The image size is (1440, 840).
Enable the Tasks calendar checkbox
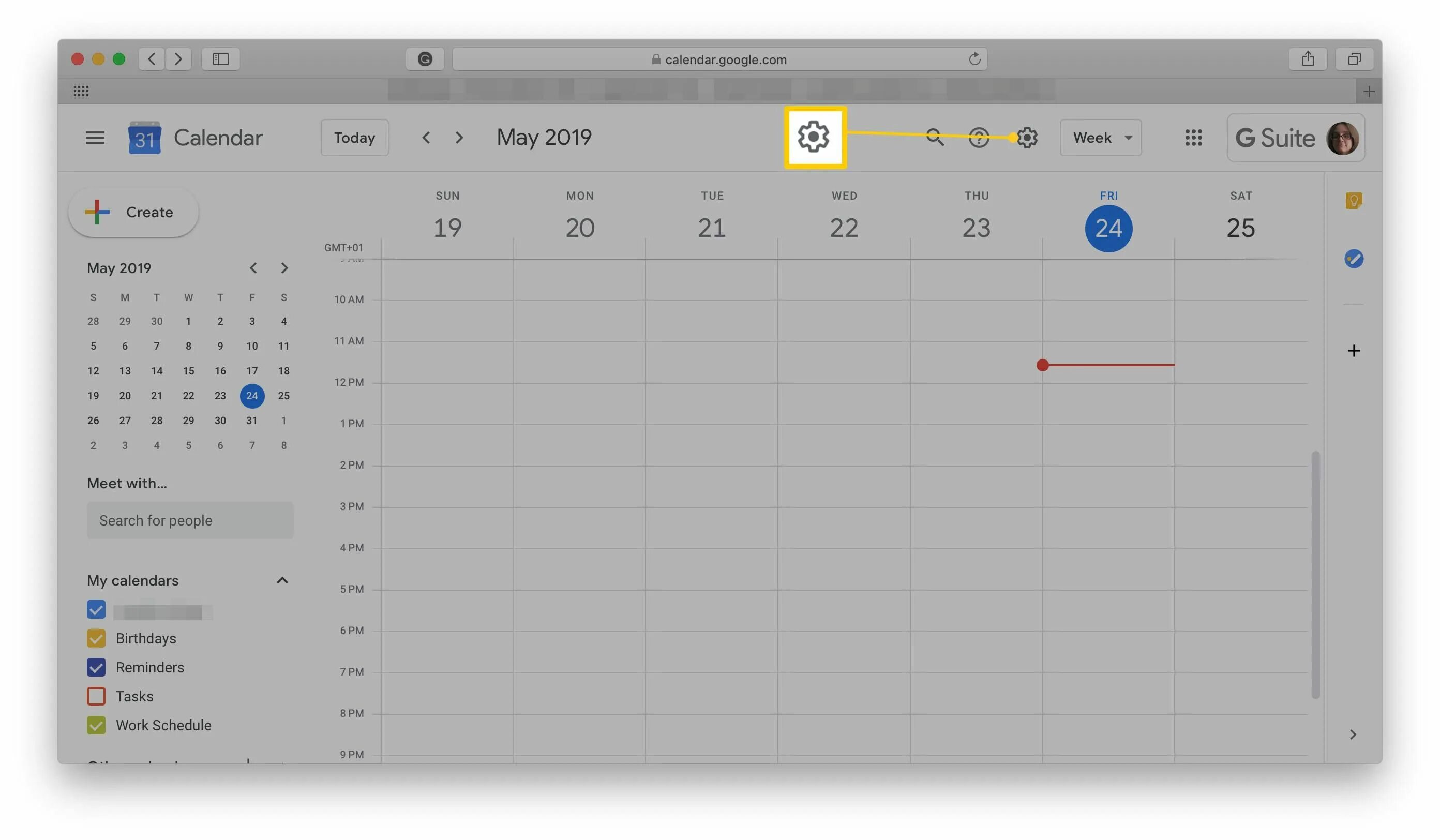click(x=96, y=696)
